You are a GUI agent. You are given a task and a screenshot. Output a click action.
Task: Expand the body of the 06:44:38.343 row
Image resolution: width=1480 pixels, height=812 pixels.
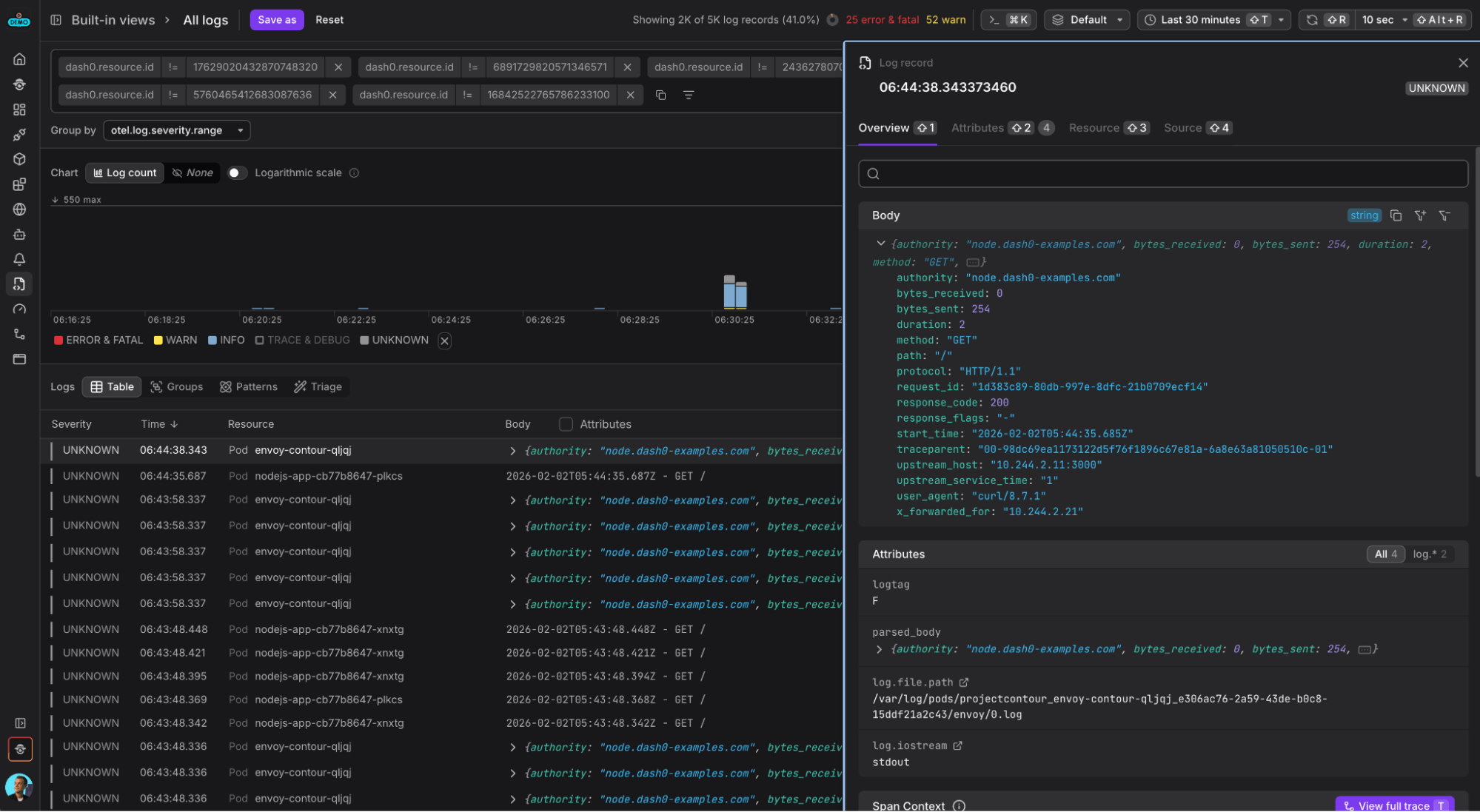[x=512, y=451]
